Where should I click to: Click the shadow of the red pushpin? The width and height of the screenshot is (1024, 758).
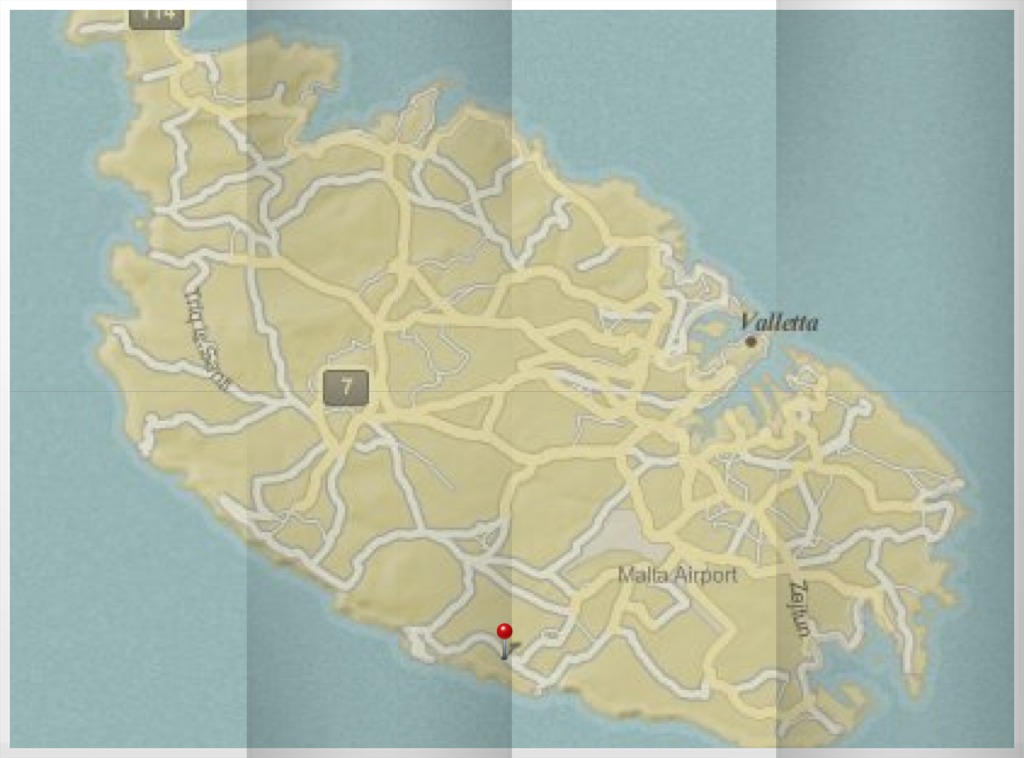(x=509, y=650)
